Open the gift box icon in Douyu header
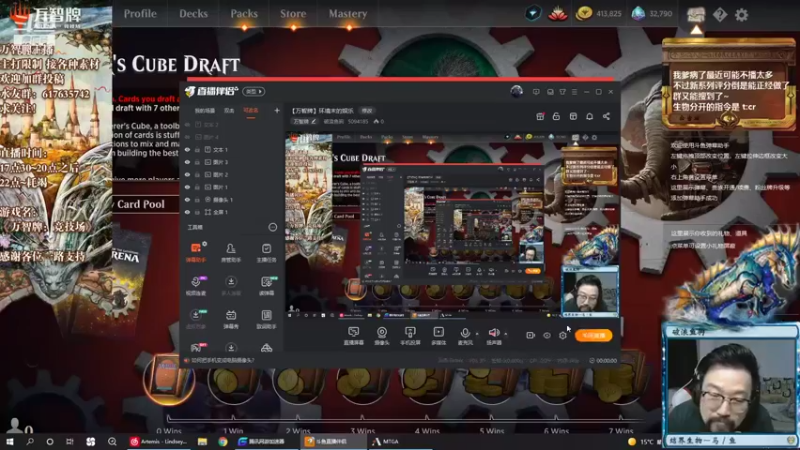The image size is (800, 450). click(540, 116)
